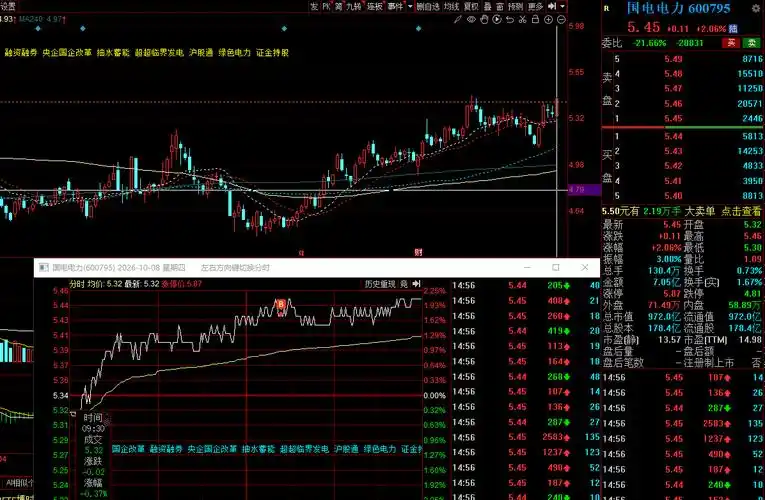The width and height of the screenshot is (765, 500).
Task: Open the 事件 events menu
Action: click(x=395, y=6)
